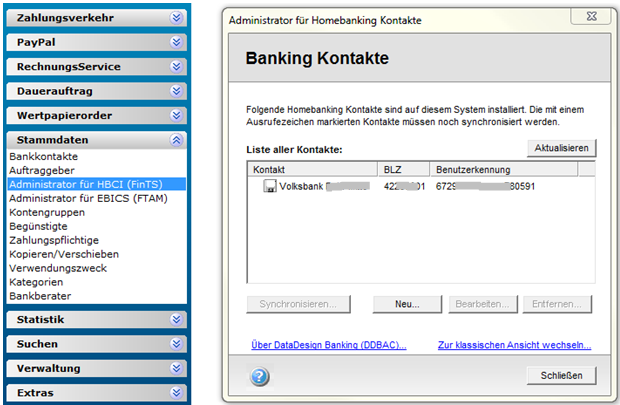Click the Statistik section header

96,320
